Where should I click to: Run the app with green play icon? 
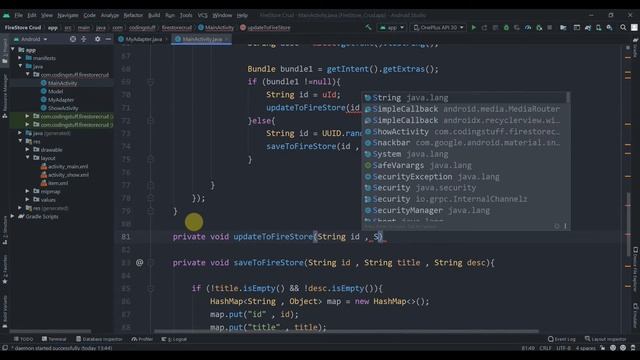tap(473, 27)
